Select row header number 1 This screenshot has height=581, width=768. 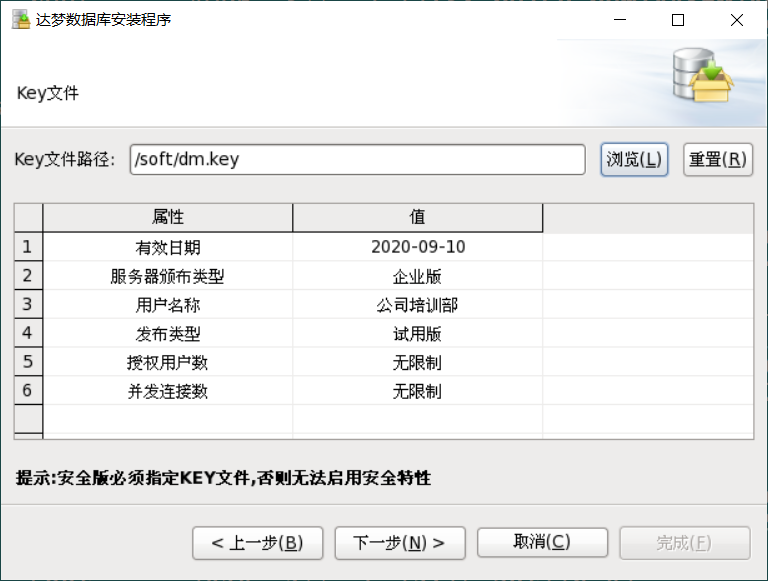click(28, 247)
